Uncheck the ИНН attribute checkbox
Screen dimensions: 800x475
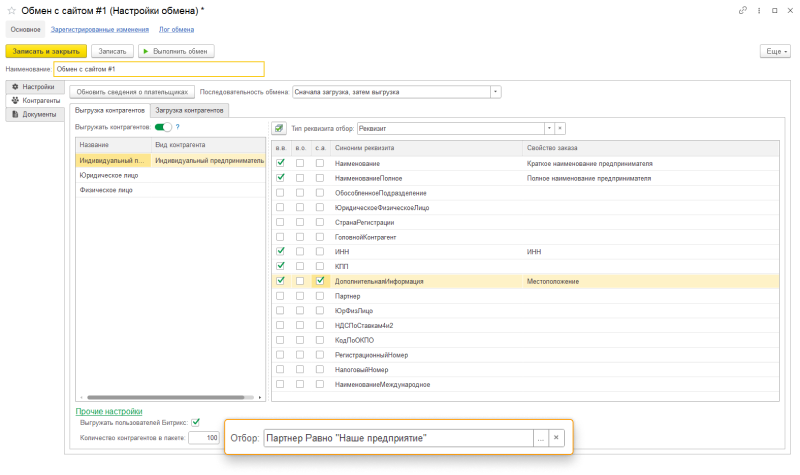pos(281,252)
